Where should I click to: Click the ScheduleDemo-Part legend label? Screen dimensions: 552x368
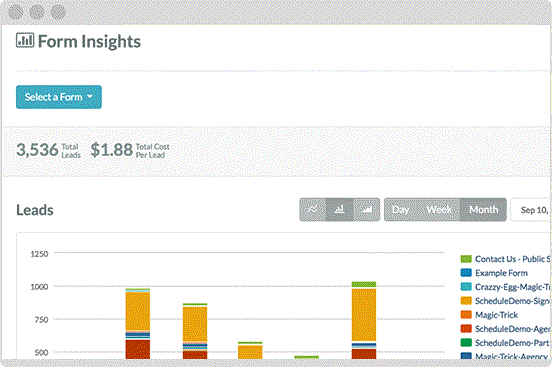[x=512, y=343]
